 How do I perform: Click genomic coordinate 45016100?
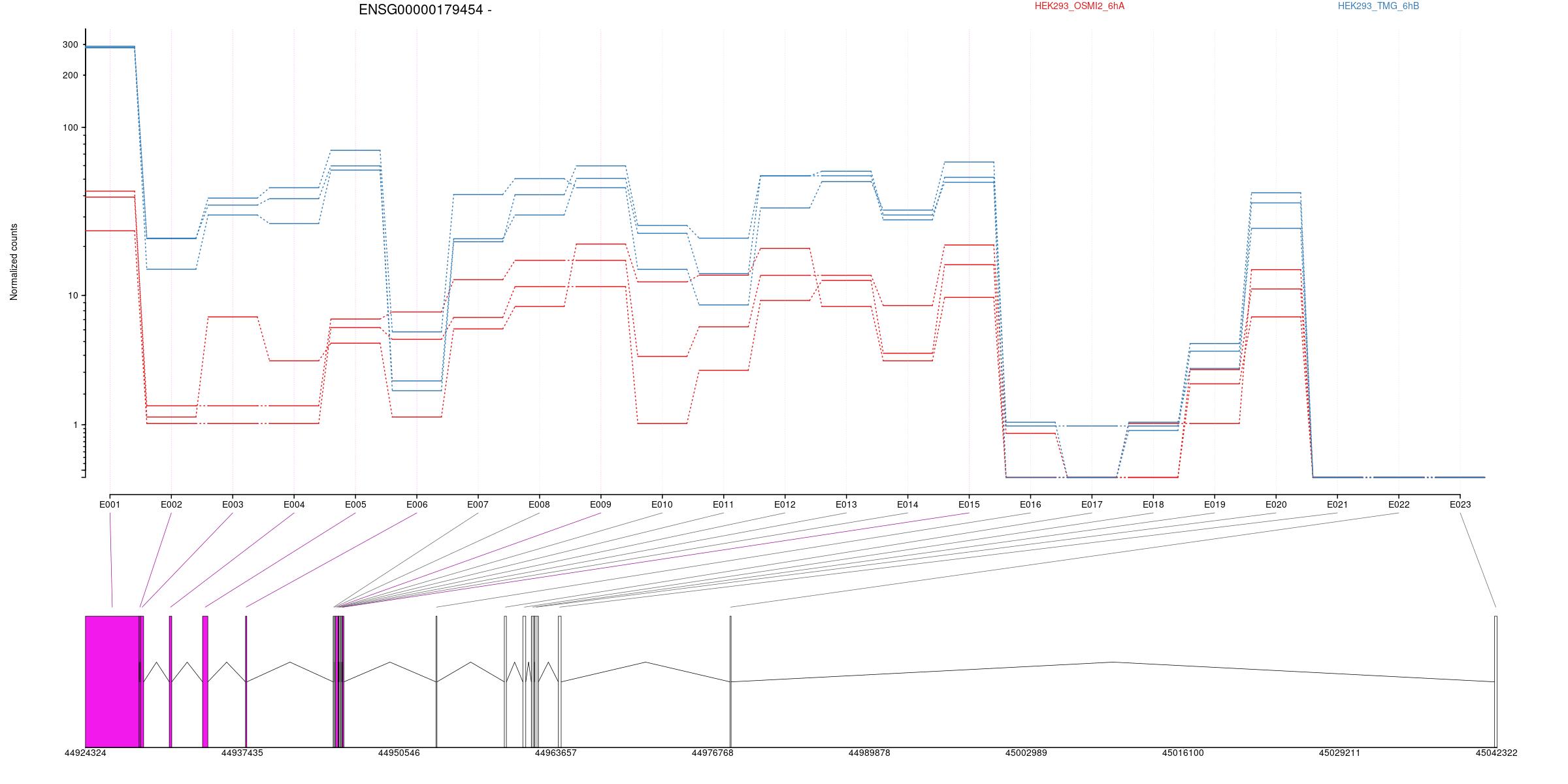coord(1183,753)
